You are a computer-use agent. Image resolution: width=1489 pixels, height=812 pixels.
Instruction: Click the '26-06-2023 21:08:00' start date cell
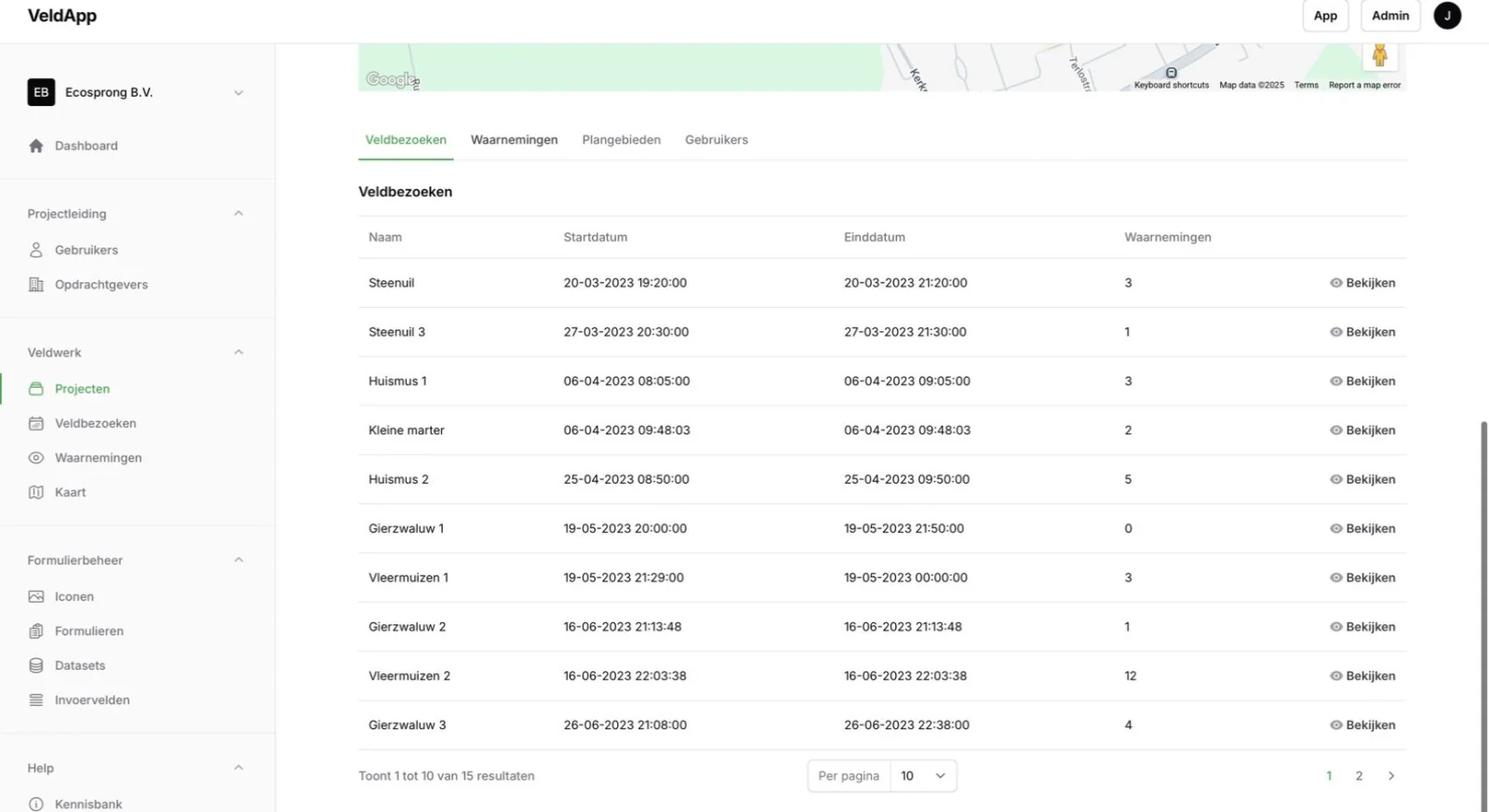coord(625,725)
